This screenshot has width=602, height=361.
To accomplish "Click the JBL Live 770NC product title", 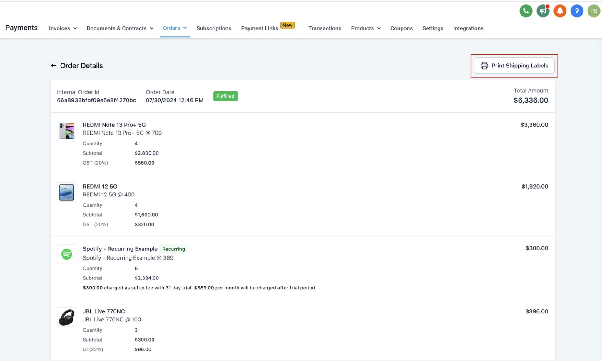I will pyautogui.click(x=104, y=311).
